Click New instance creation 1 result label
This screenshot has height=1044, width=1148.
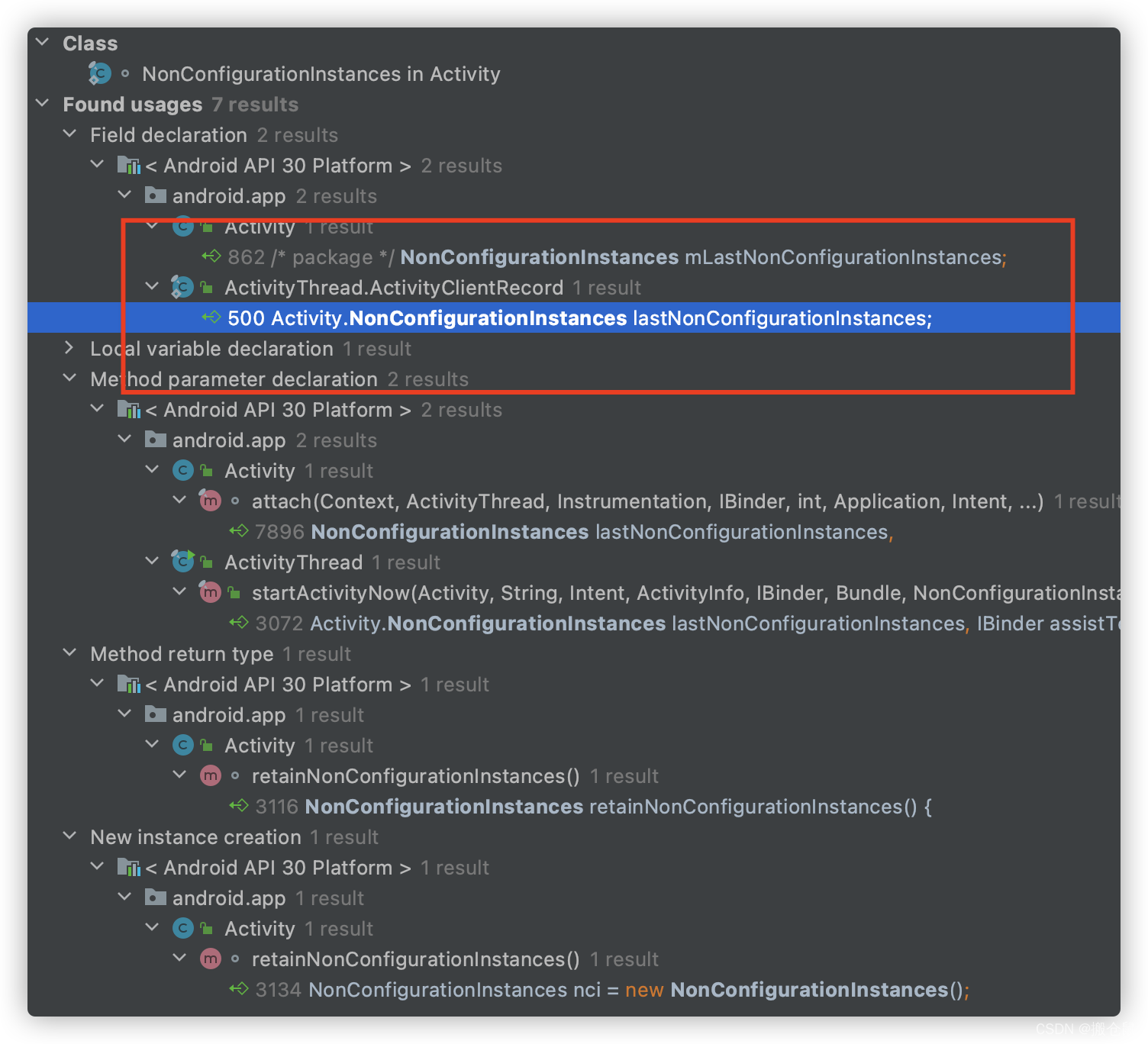pyautogui.click(x=234, y=837)
